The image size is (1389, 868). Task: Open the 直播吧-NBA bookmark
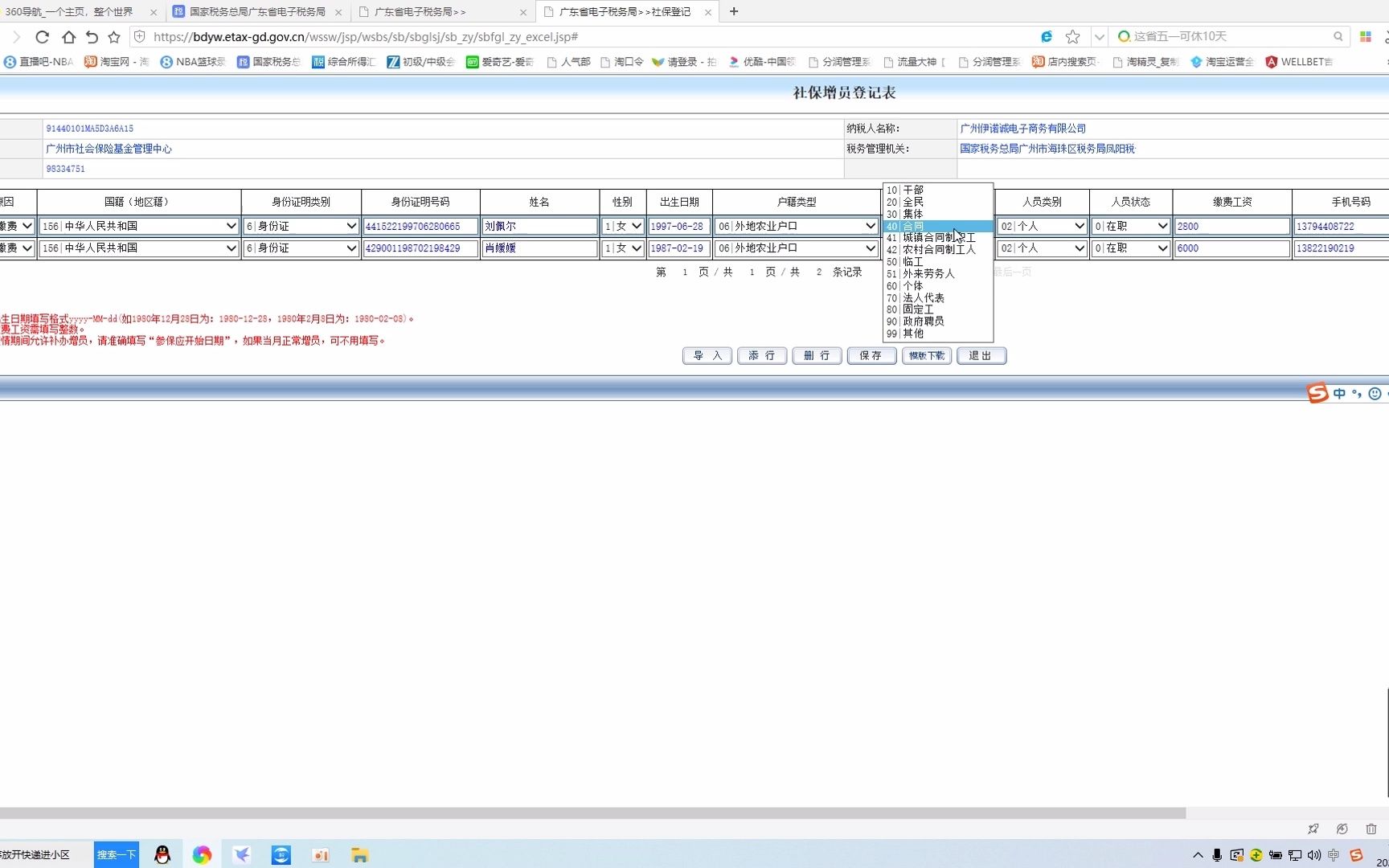click(x=39, y=62)
